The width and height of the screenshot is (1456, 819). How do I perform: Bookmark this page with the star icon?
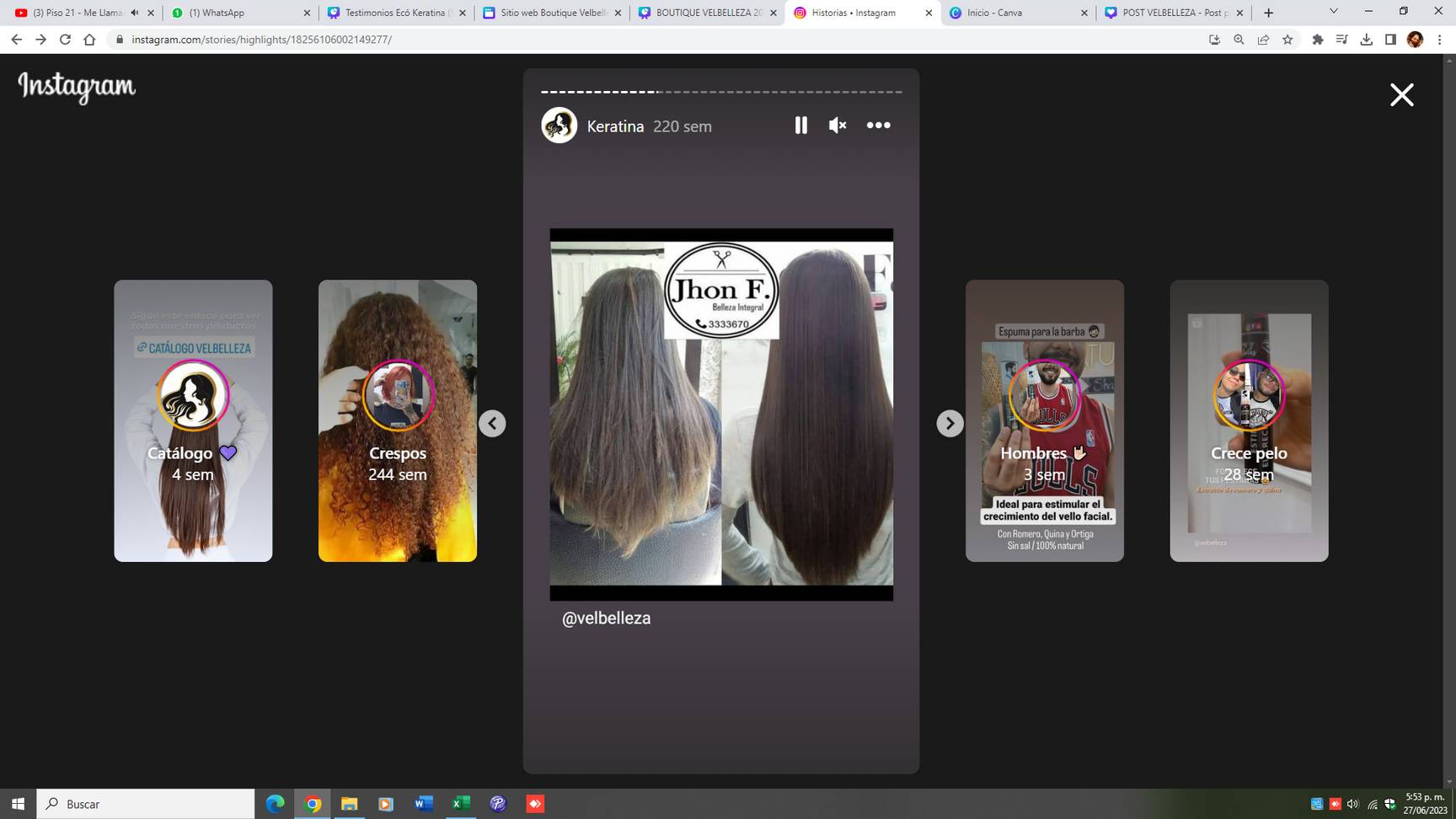click(1287, 40)
